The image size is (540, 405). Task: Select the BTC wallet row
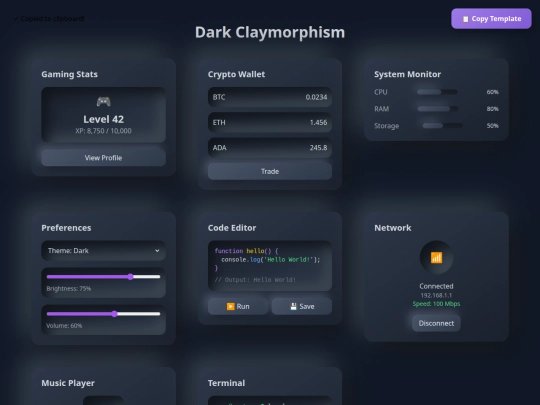(x=270, y=97)
